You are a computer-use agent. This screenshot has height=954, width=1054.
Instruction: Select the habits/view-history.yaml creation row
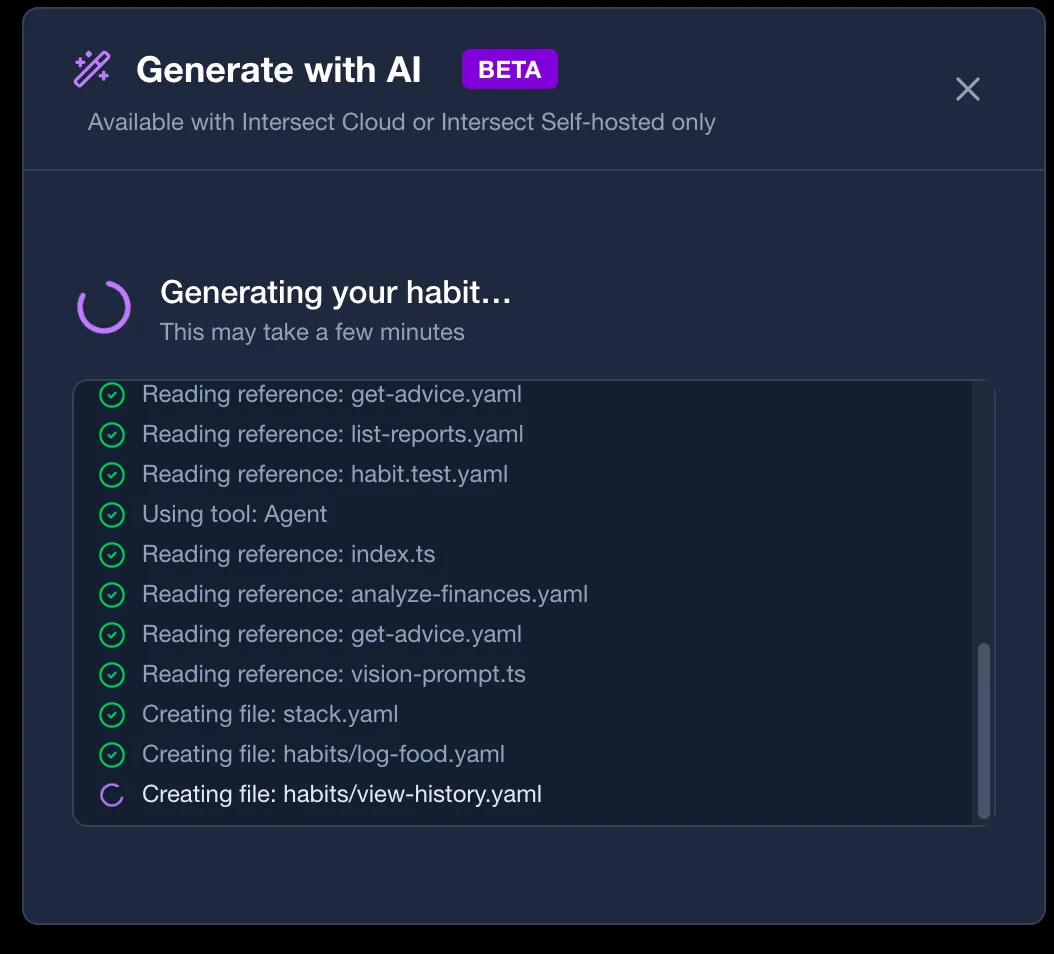coord(342,794)
